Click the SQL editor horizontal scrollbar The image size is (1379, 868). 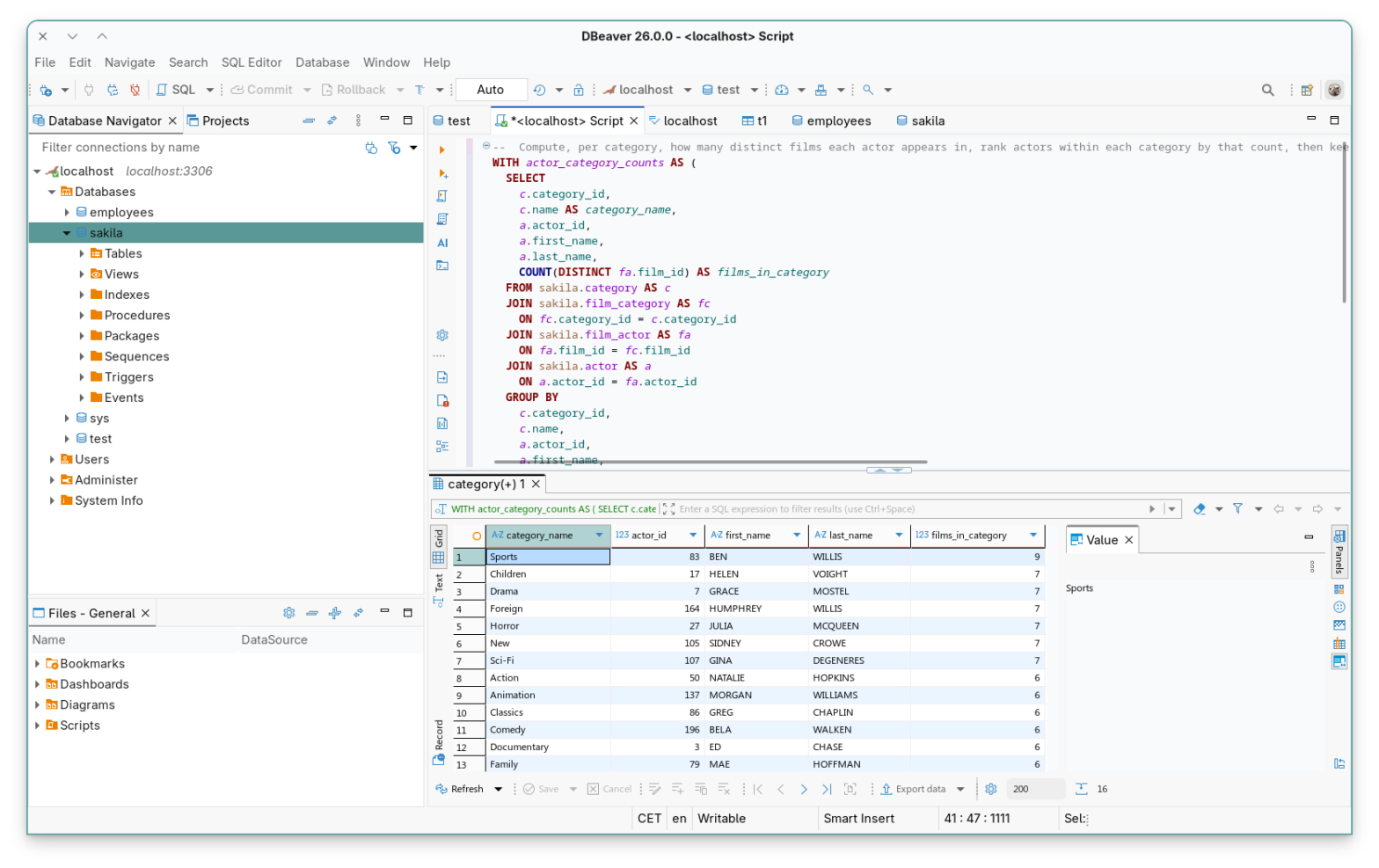pyautogui.click(x=711, y=462)
